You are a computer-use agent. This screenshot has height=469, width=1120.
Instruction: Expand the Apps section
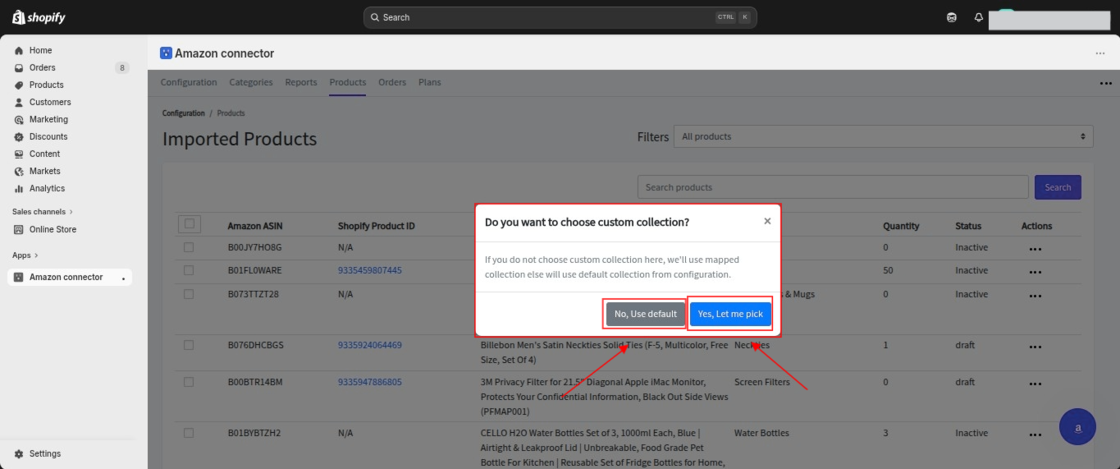[25, 255]
